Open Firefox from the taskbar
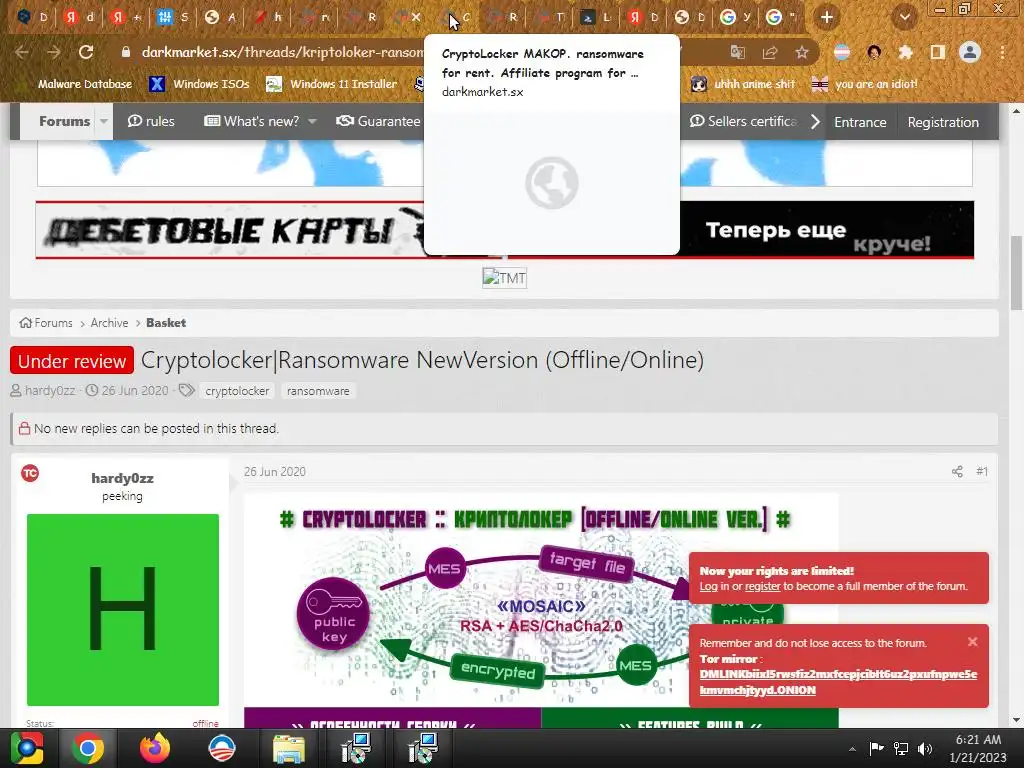This screenshot has width=1024, height=768. click(x=155, y=748)
